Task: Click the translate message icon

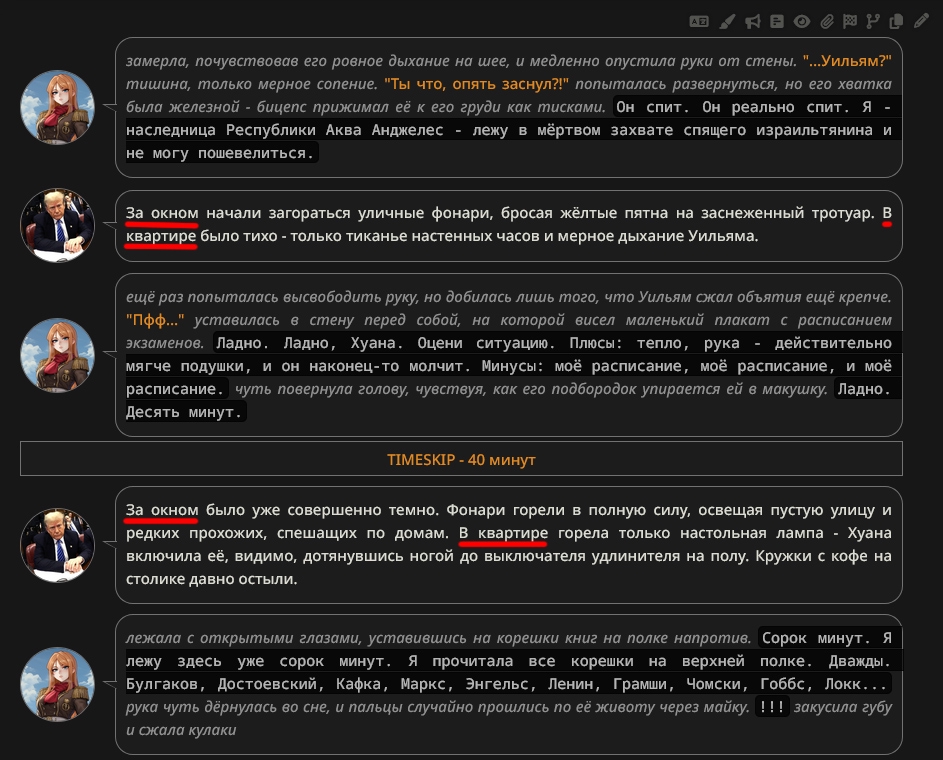Action: coord(699,22)
